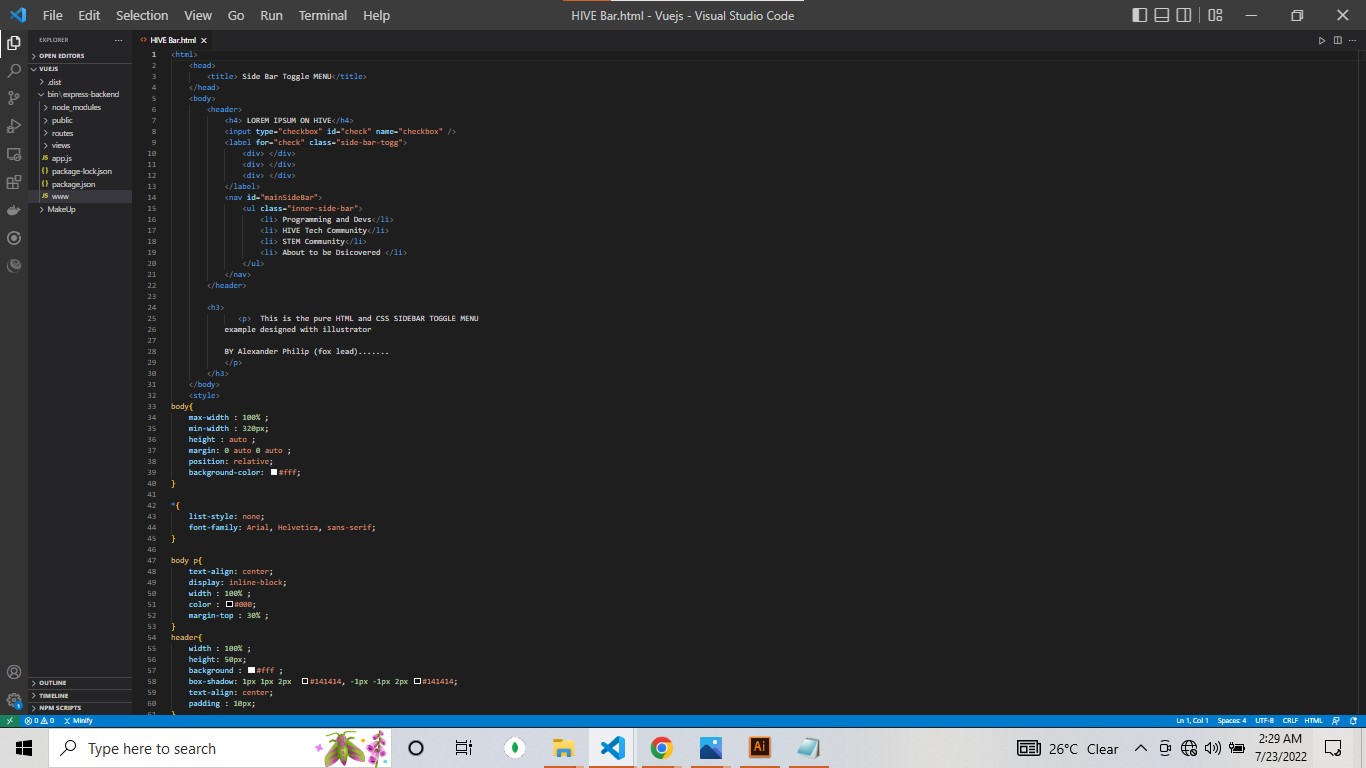Image resolution: width=1366 pixels, height=768 pixels.
Task: Open the Remote Explorer view
Action: (x=14, y=154)
